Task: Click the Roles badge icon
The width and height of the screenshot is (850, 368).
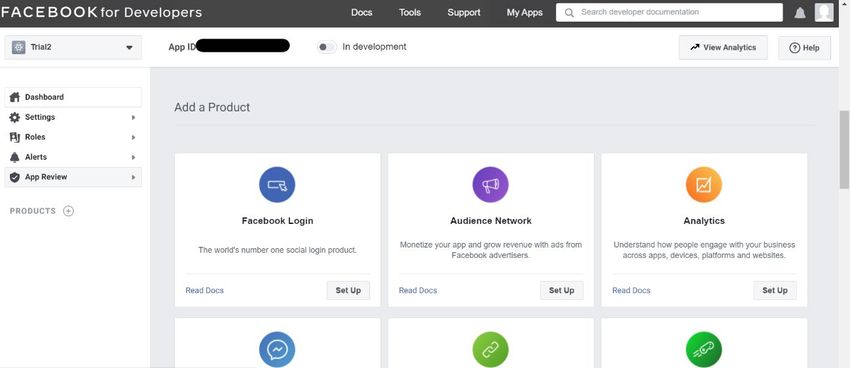Action: (x=15, y=137)
